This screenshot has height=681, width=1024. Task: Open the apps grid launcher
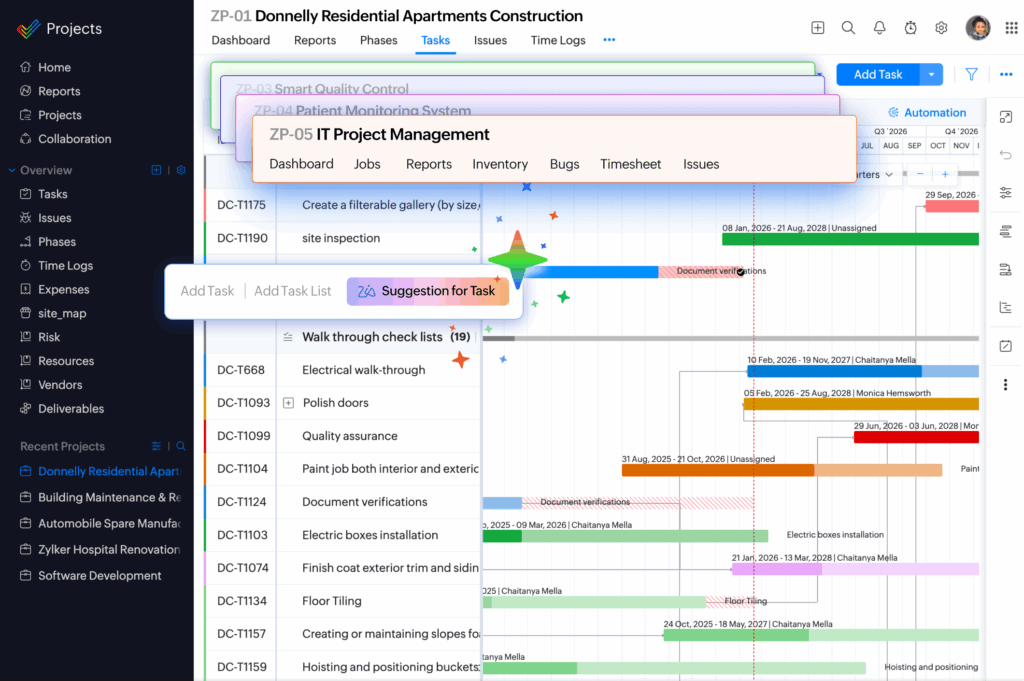click(x=1011, y=28)
